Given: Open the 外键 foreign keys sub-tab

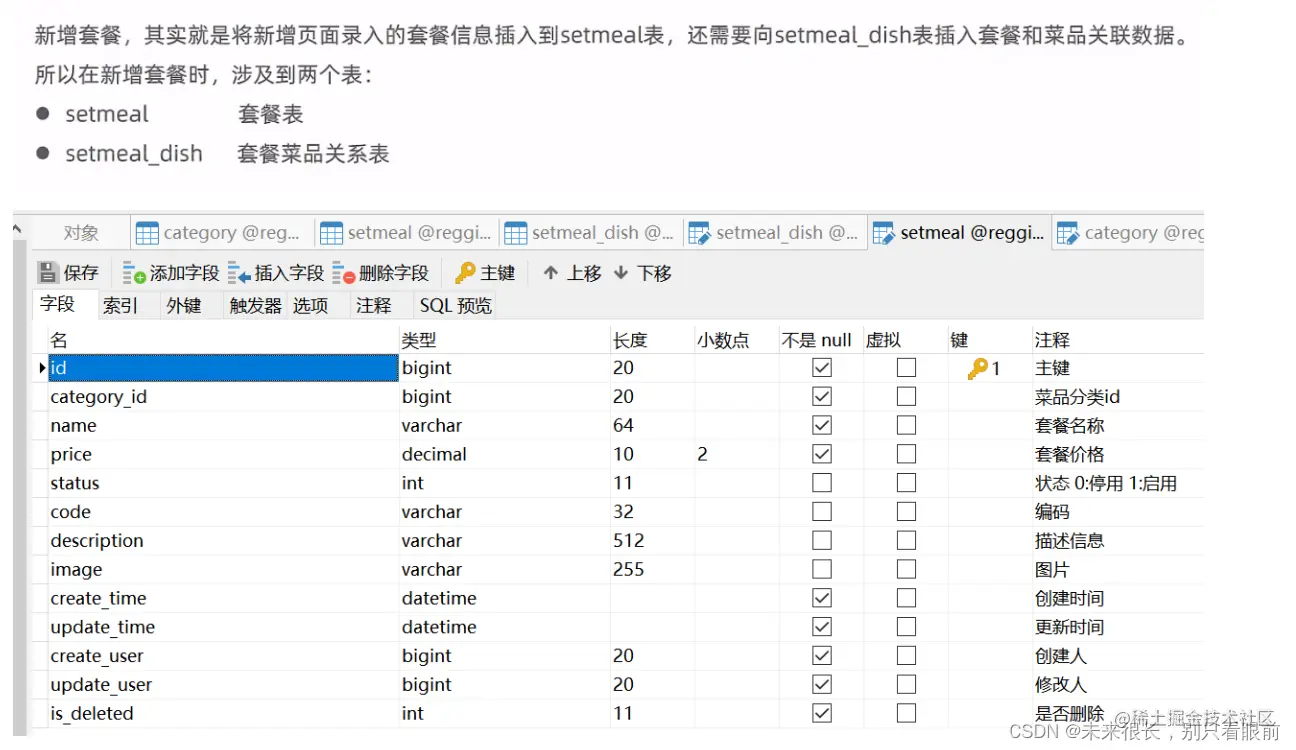Looking at the screenshot, I should (x=184, y=305).
